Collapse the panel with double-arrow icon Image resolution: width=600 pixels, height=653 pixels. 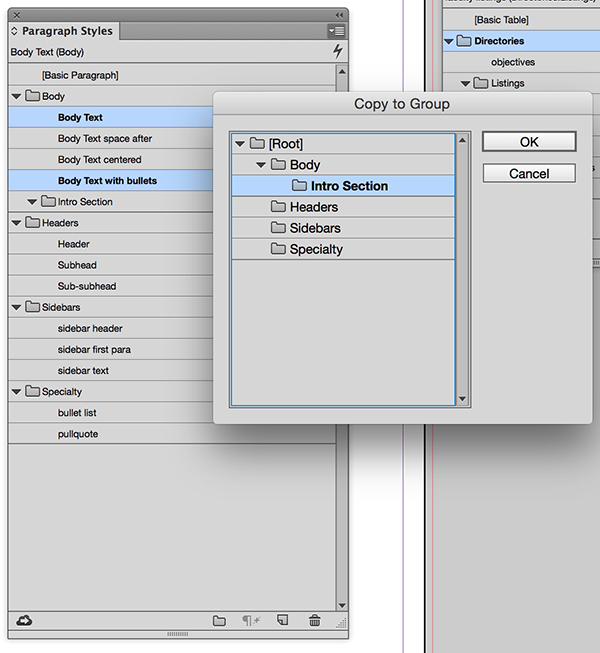[339, 15]
